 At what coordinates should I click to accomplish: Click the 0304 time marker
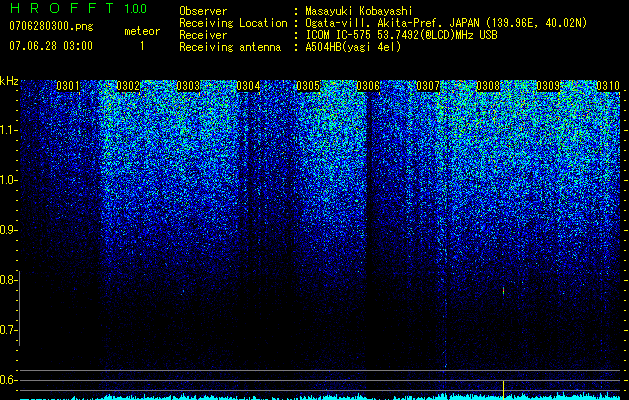point(248,86)
